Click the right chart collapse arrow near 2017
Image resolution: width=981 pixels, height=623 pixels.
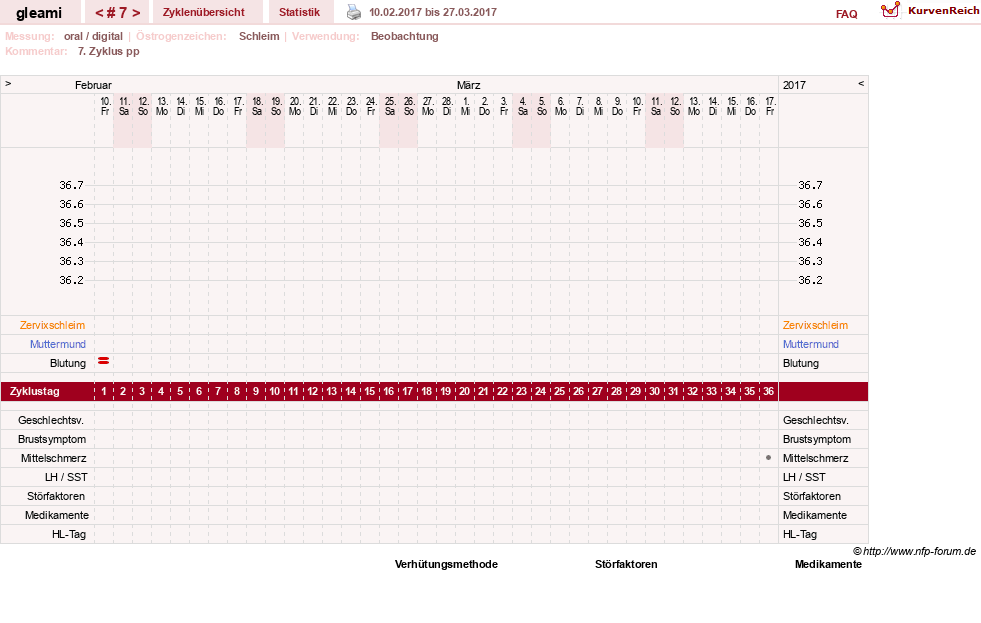tap(861, 83)
